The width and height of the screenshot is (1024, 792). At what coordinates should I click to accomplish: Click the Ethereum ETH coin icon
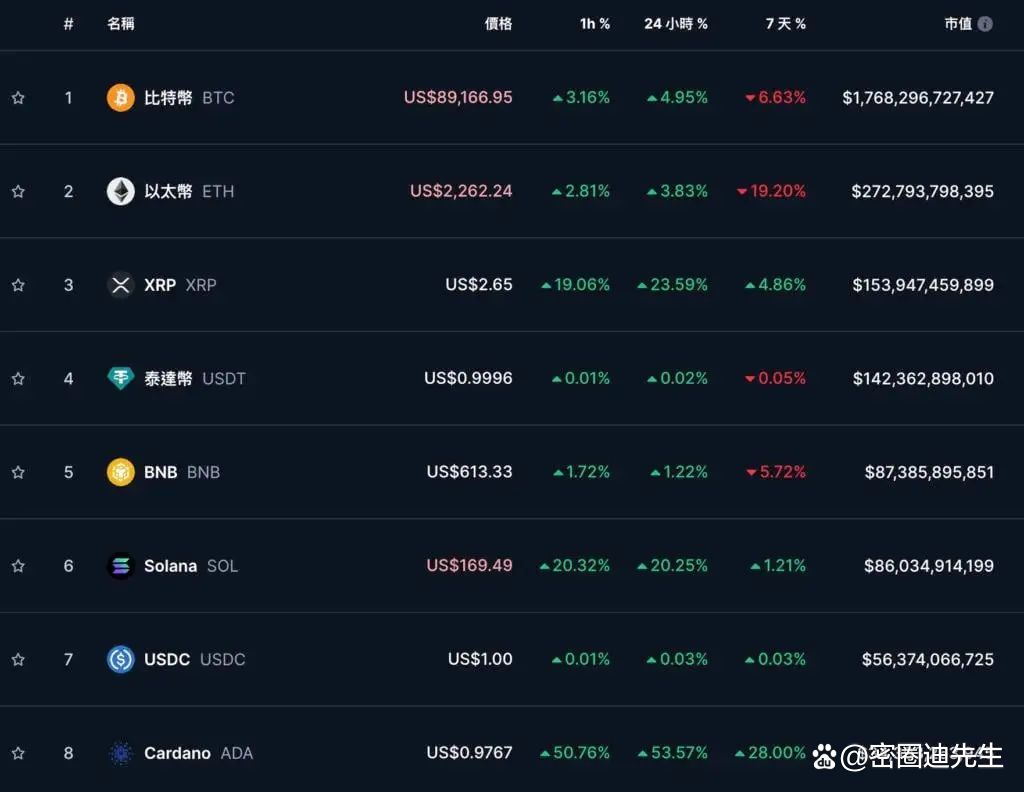click(x=120, y=191)
